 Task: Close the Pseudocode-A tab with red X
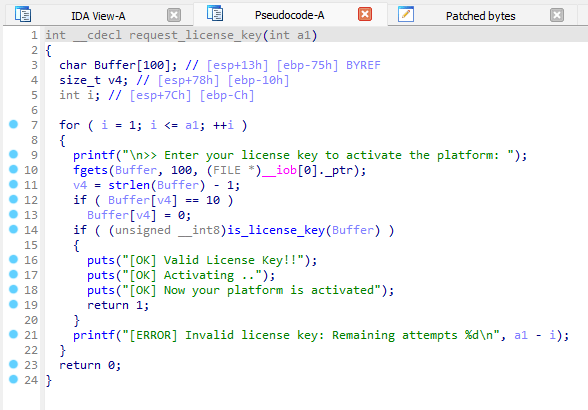point(365,14)
